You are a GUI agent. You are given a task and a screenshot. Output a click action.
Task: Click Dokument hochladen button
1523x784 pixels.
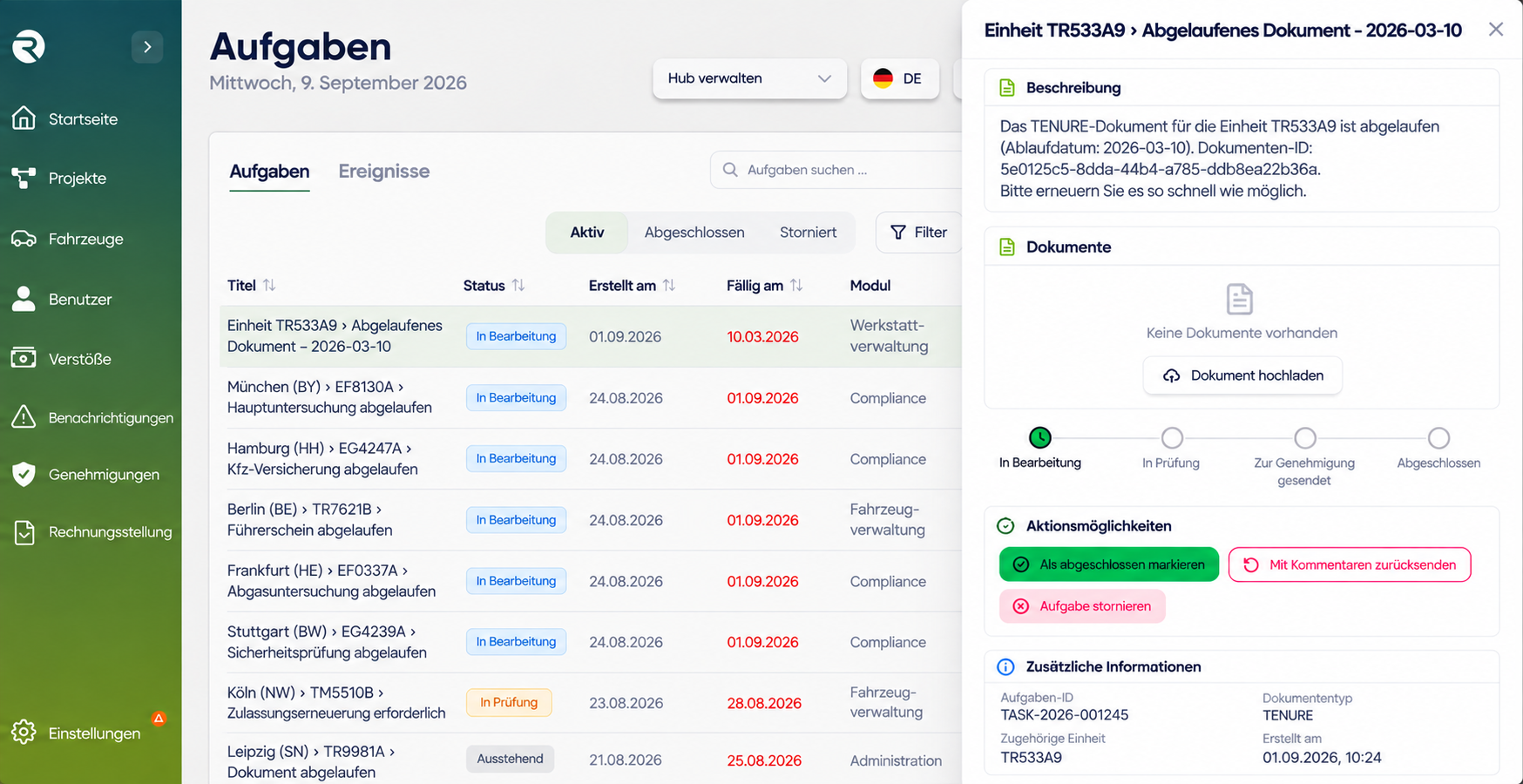[x=1242, y=375]
